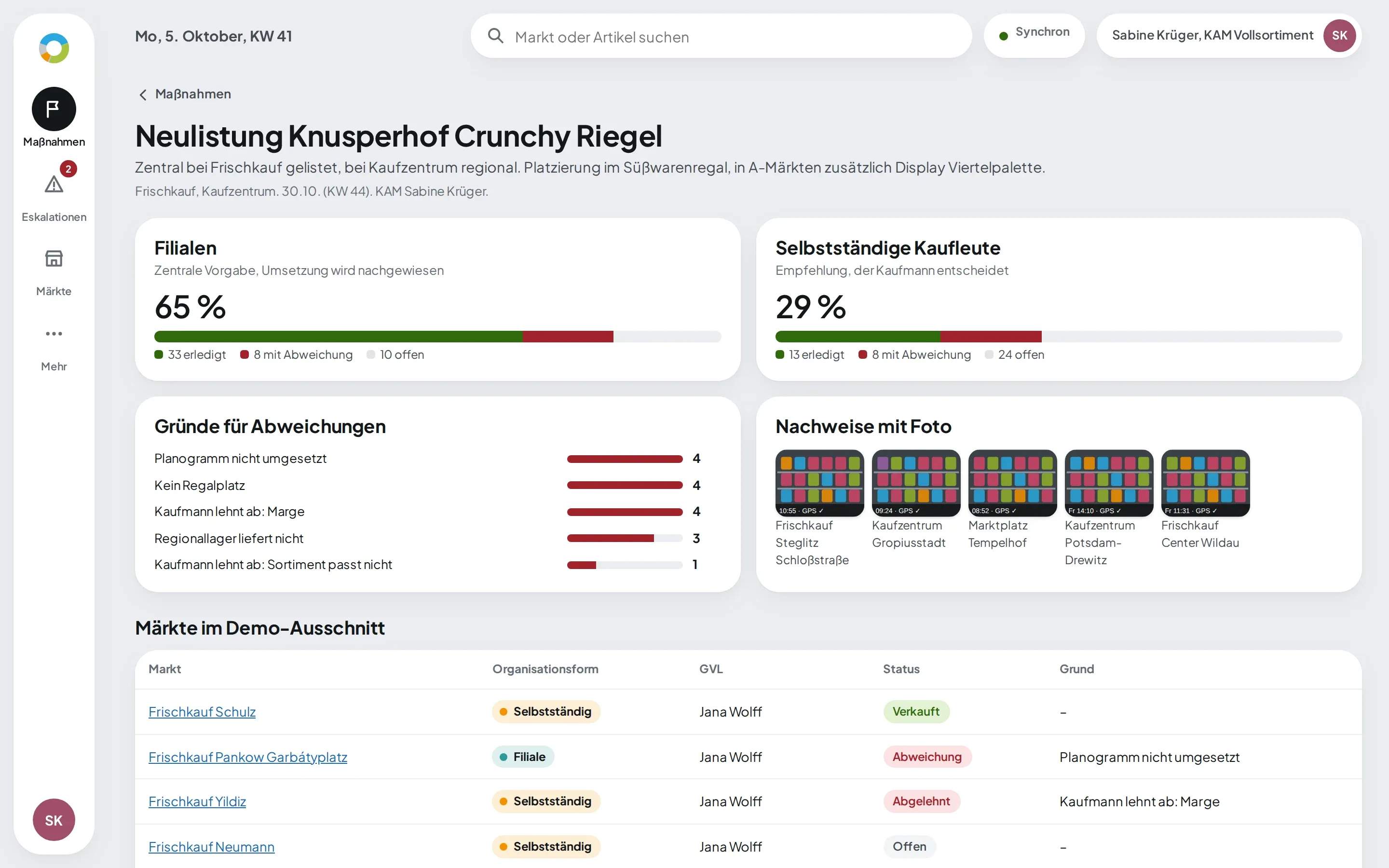Click 'Kaufmann lehnt ab: Sortiment passt nicht'
1389x868 pixels.
[x=273, y=565]
